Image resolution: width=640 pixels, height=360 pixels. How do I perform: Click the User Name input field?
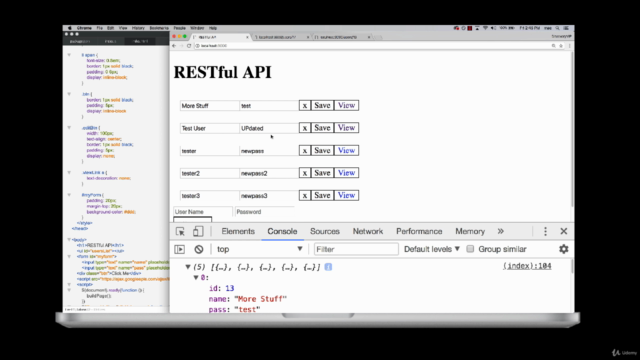(203, 212)
